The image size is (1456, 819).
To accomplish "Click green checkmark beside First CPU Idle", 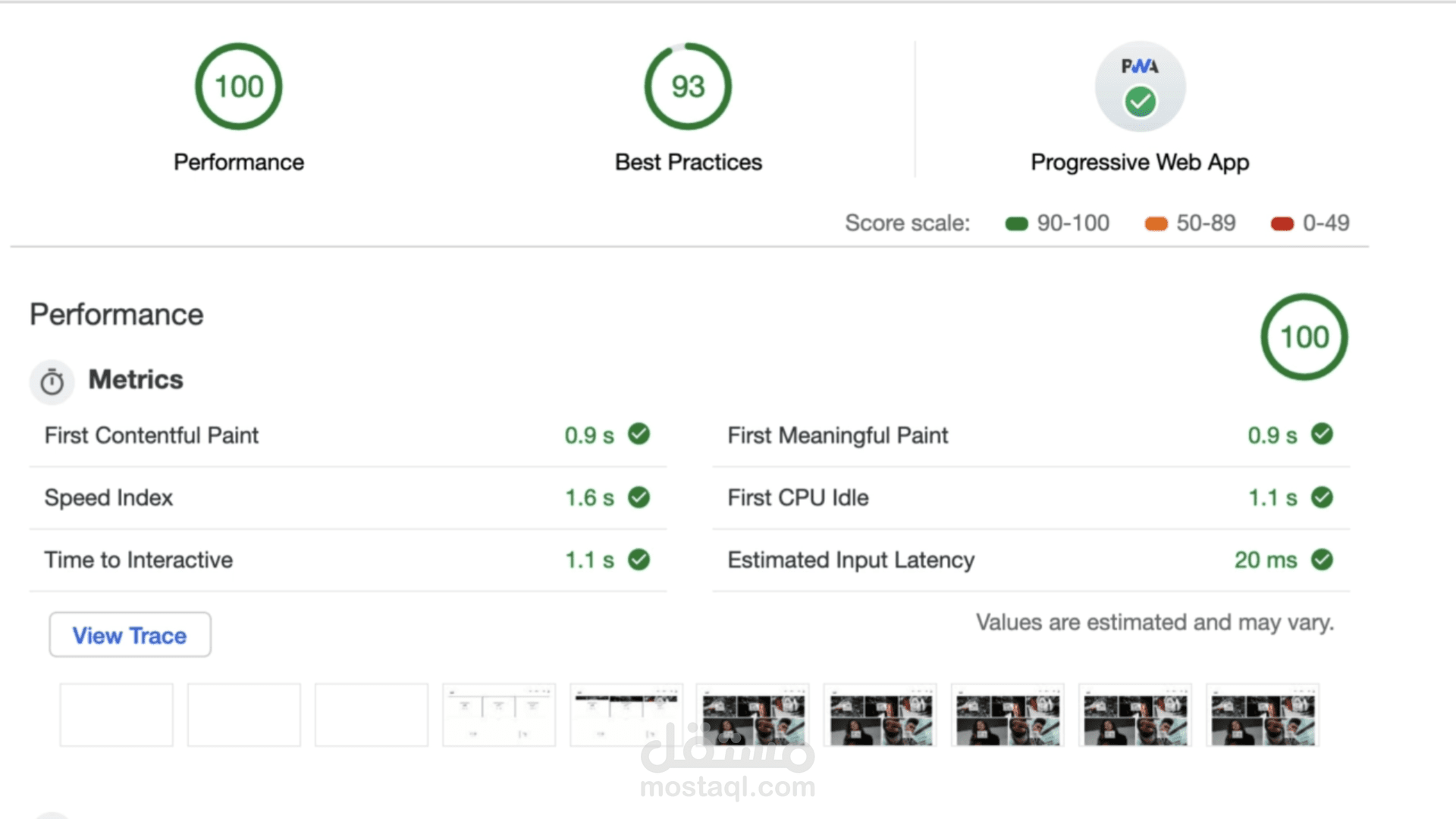I will (1323, 497).
